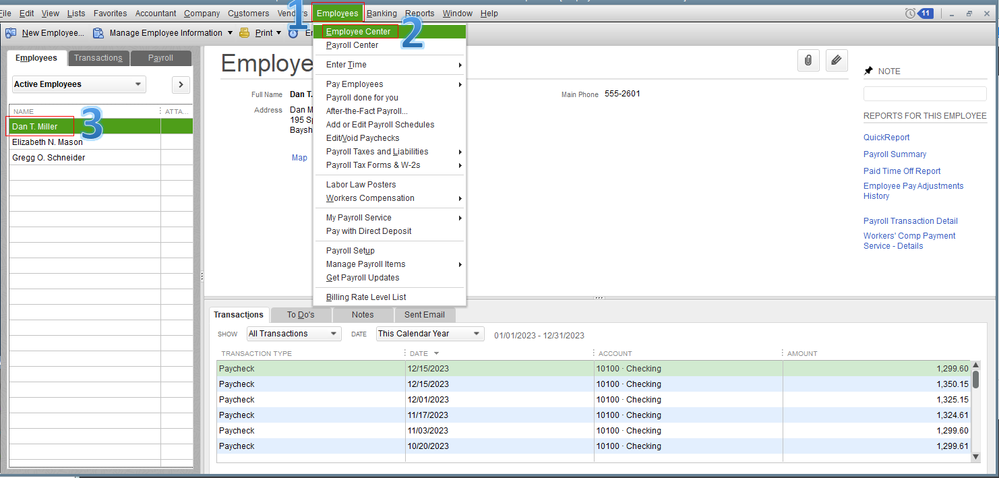999x478 pixels.
Task: Expand the Enter Time submenu
Action: [459, 65]
